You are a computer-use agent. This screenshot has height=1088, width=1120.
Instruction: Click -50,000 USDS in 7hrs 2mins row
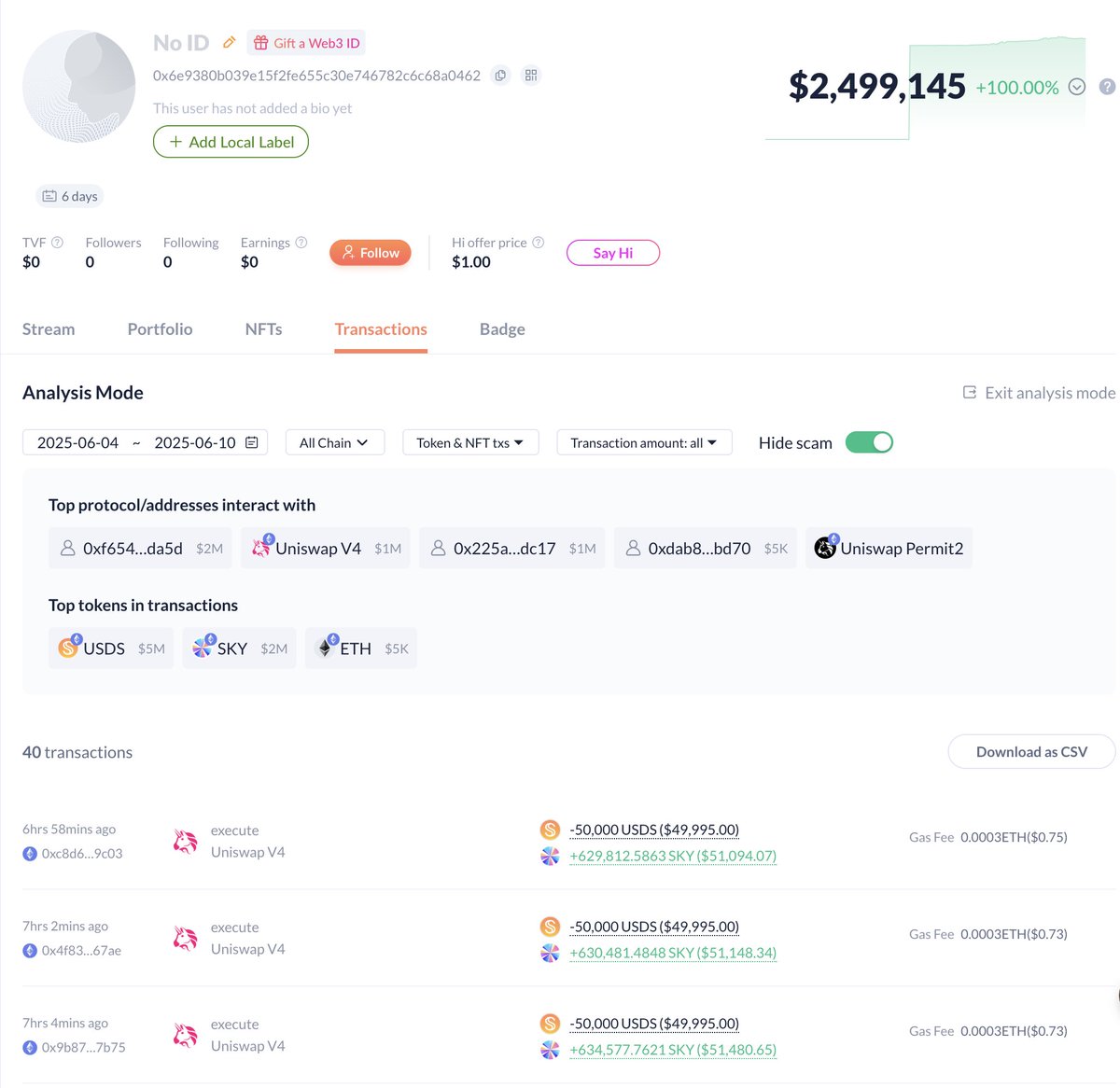(x=654, y=927)
